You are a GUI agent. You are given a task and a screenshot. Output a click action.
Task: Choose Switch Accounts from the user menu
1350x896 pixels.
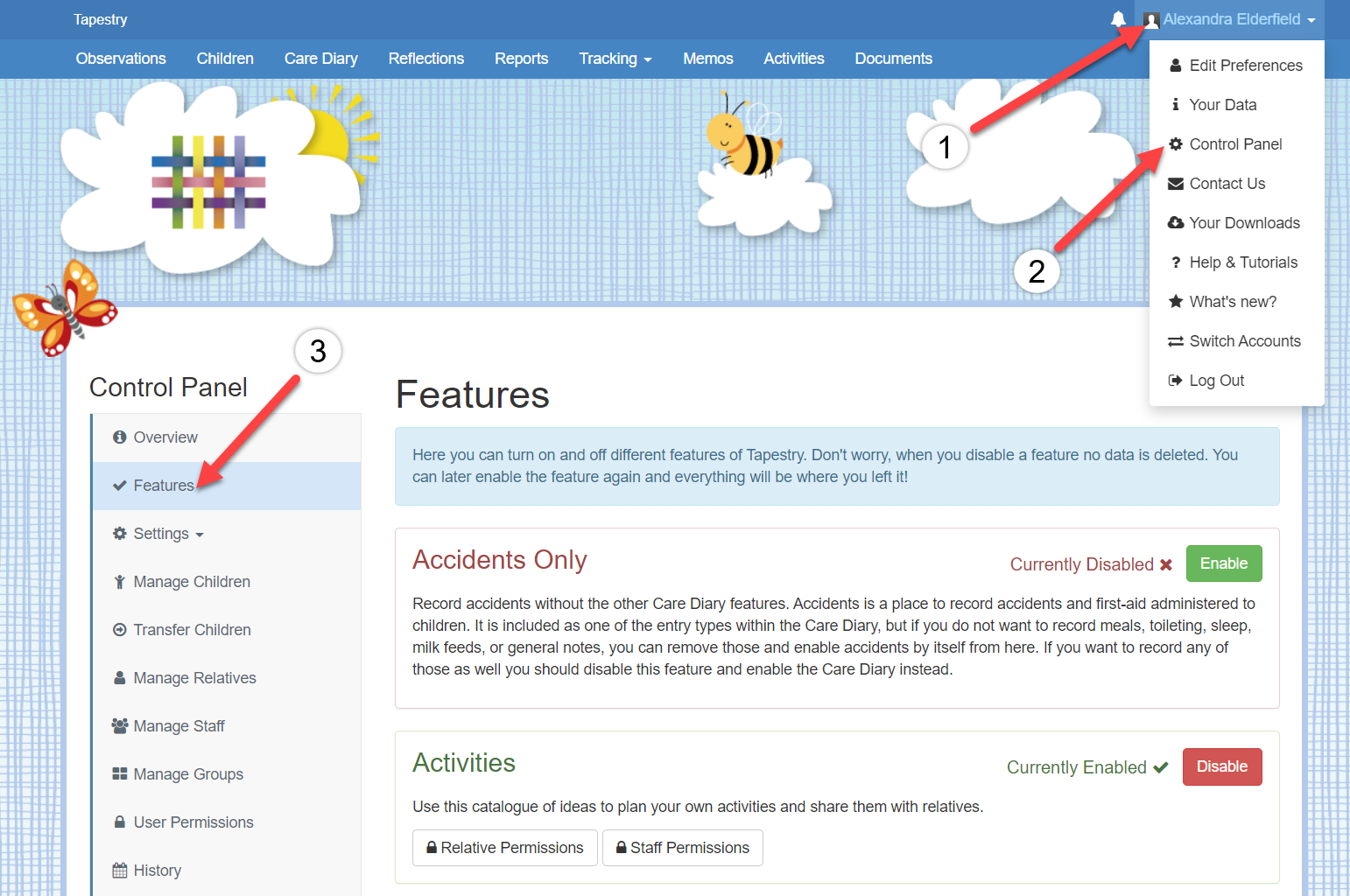[1236, 341]
